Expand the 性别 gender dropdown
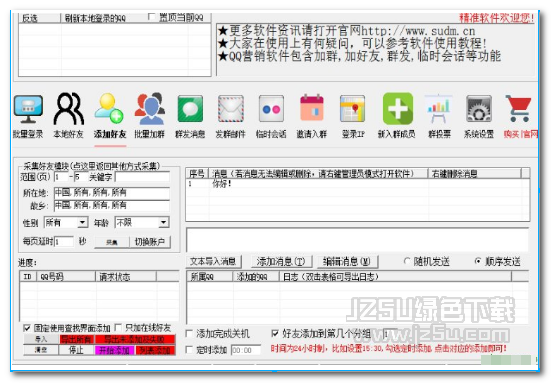This screenshot has height=383, width=551. pos(82,222)
